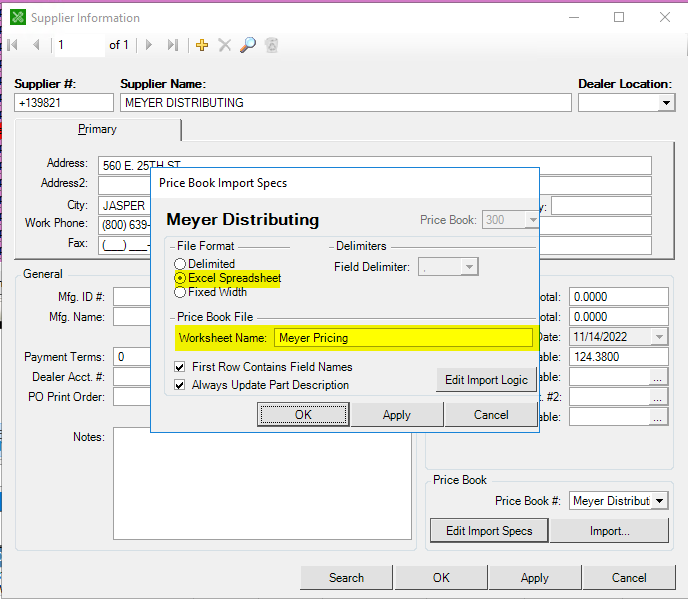Click the Supplier # field
688x599 pixels.
point(64,103)
